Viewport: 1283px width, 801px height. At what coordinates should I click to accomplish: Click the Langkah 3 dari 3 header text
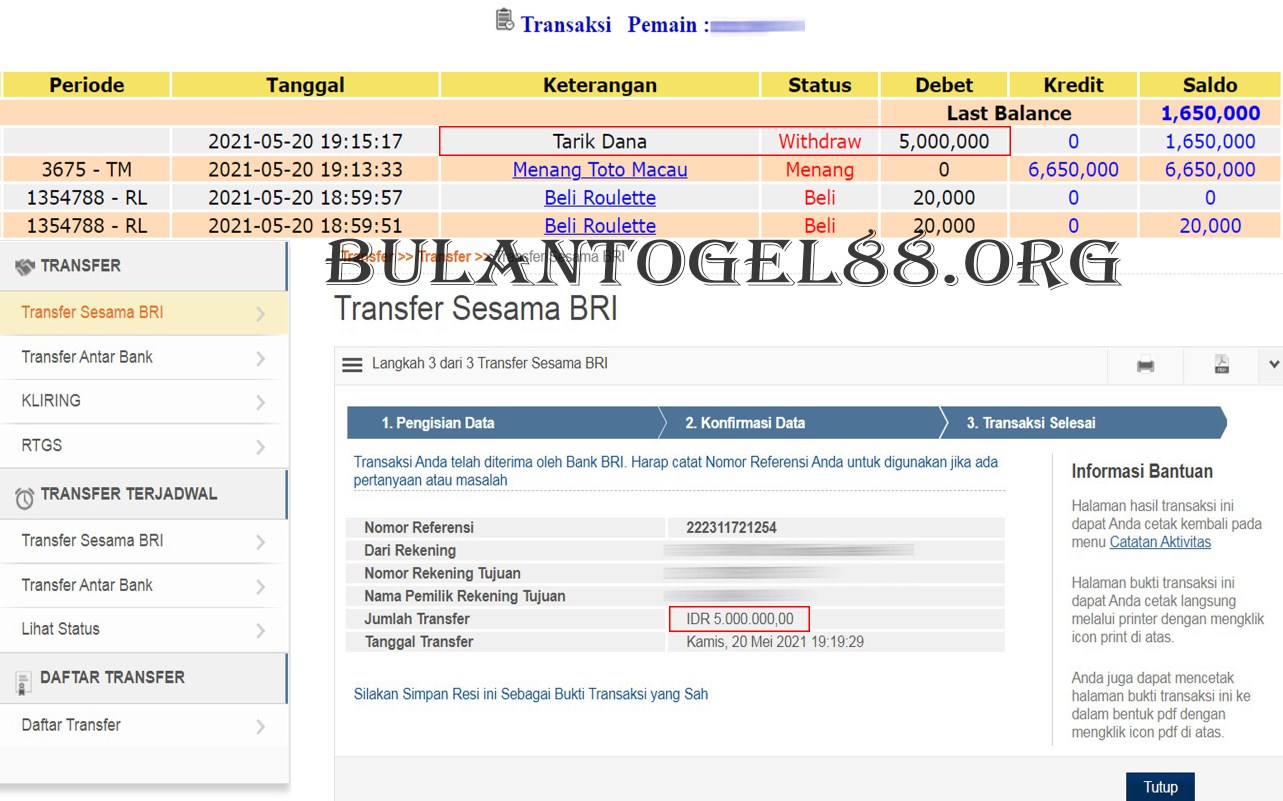coord(490,364)
